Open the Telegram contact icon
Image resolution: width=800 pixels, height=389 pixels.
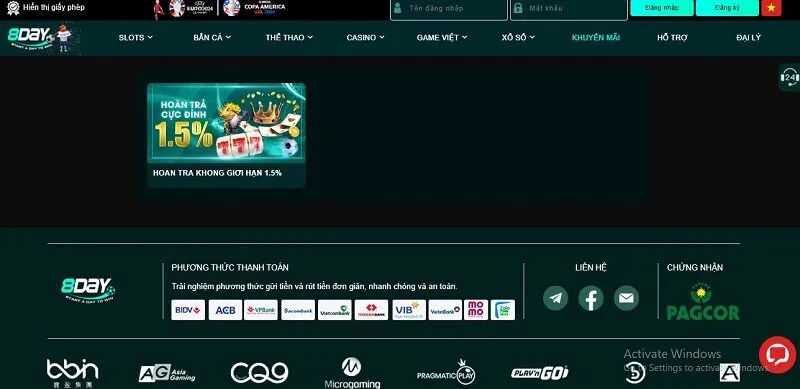point(555,298)
